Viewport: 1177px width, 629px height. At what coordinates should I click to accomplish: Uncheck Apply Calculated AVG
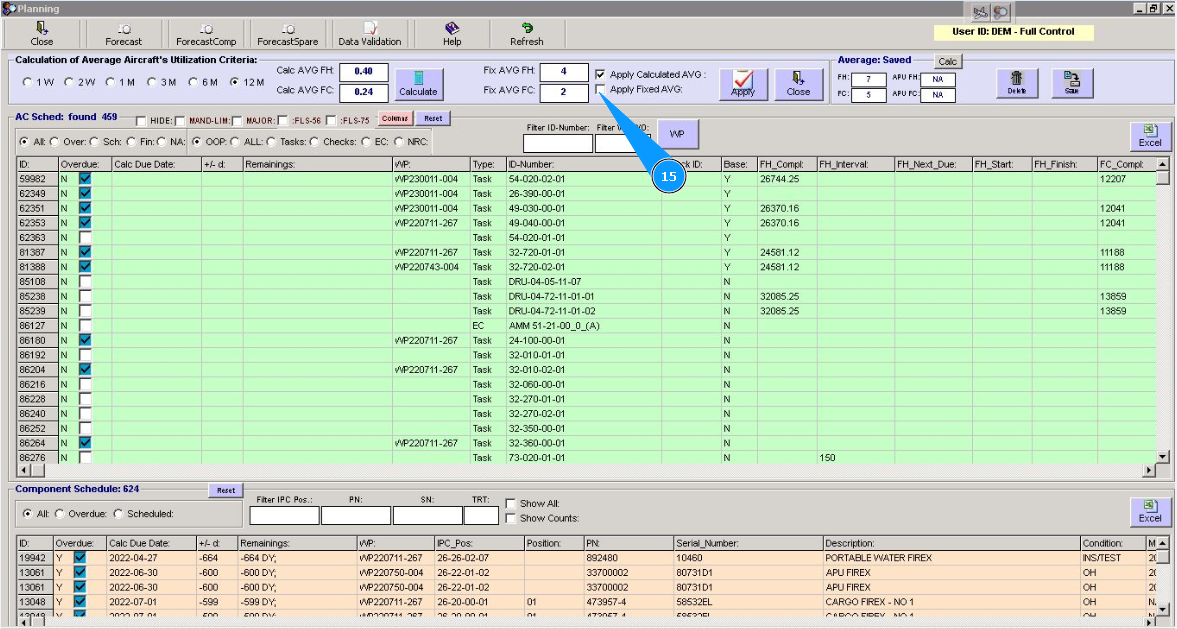tap(600, 75)
